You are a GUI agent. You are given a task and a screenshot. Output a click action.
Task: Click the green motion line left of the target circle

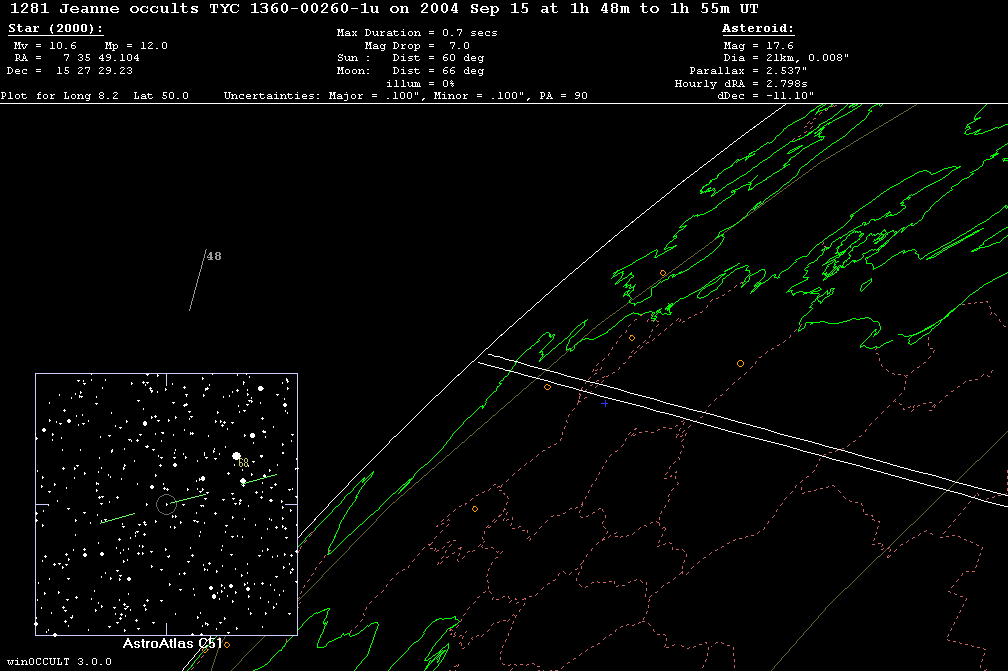[118, 517]
